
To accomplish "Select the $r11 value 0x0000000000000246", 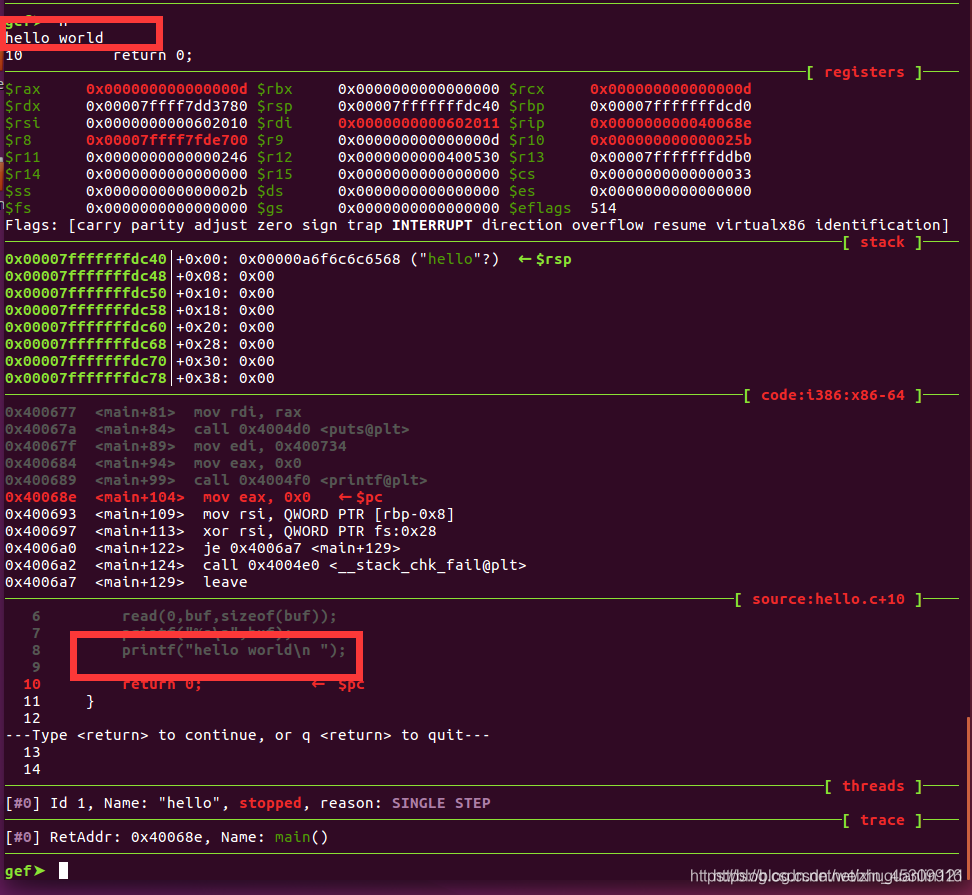I will (167, 157).
